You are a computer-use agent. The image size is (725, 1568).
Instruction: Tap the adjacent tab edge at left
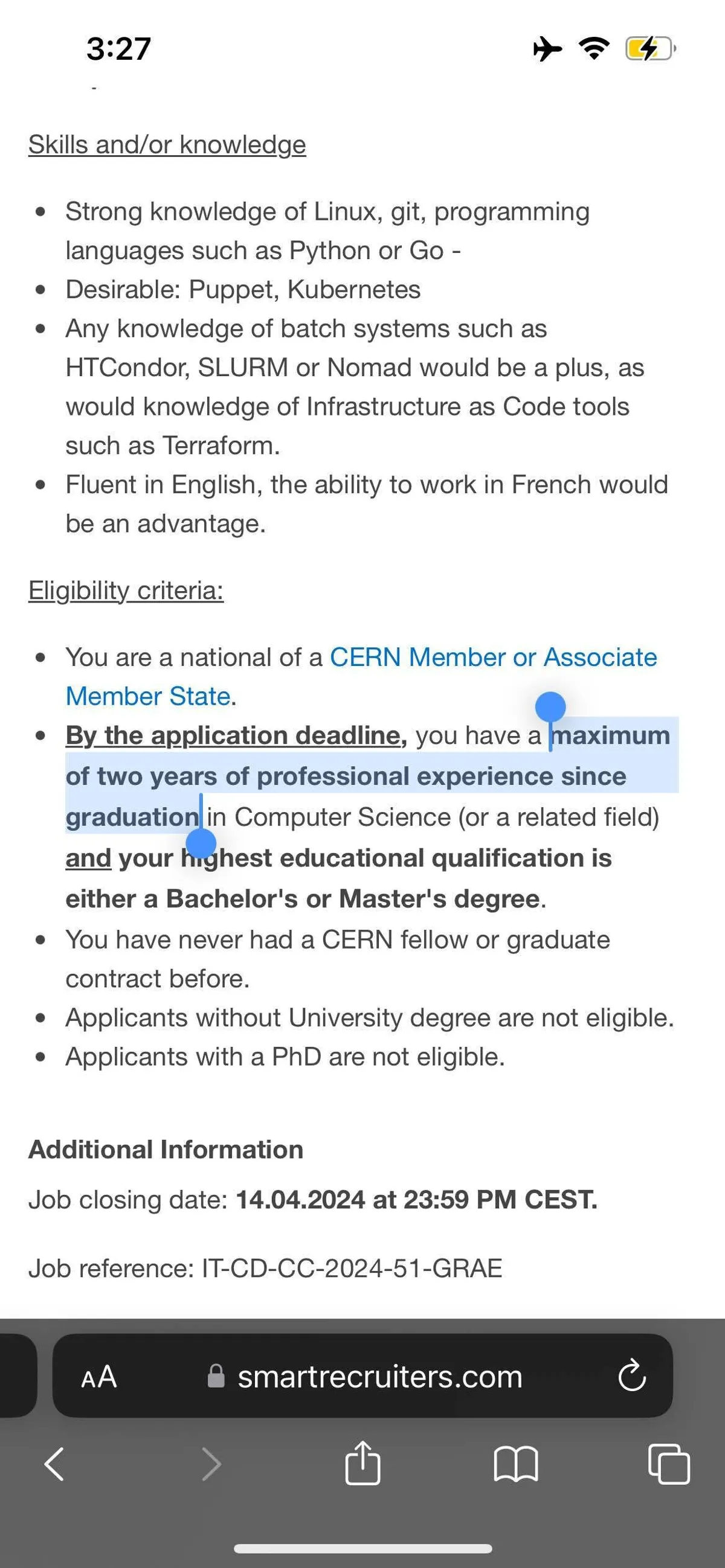(x=17, y=1375)
